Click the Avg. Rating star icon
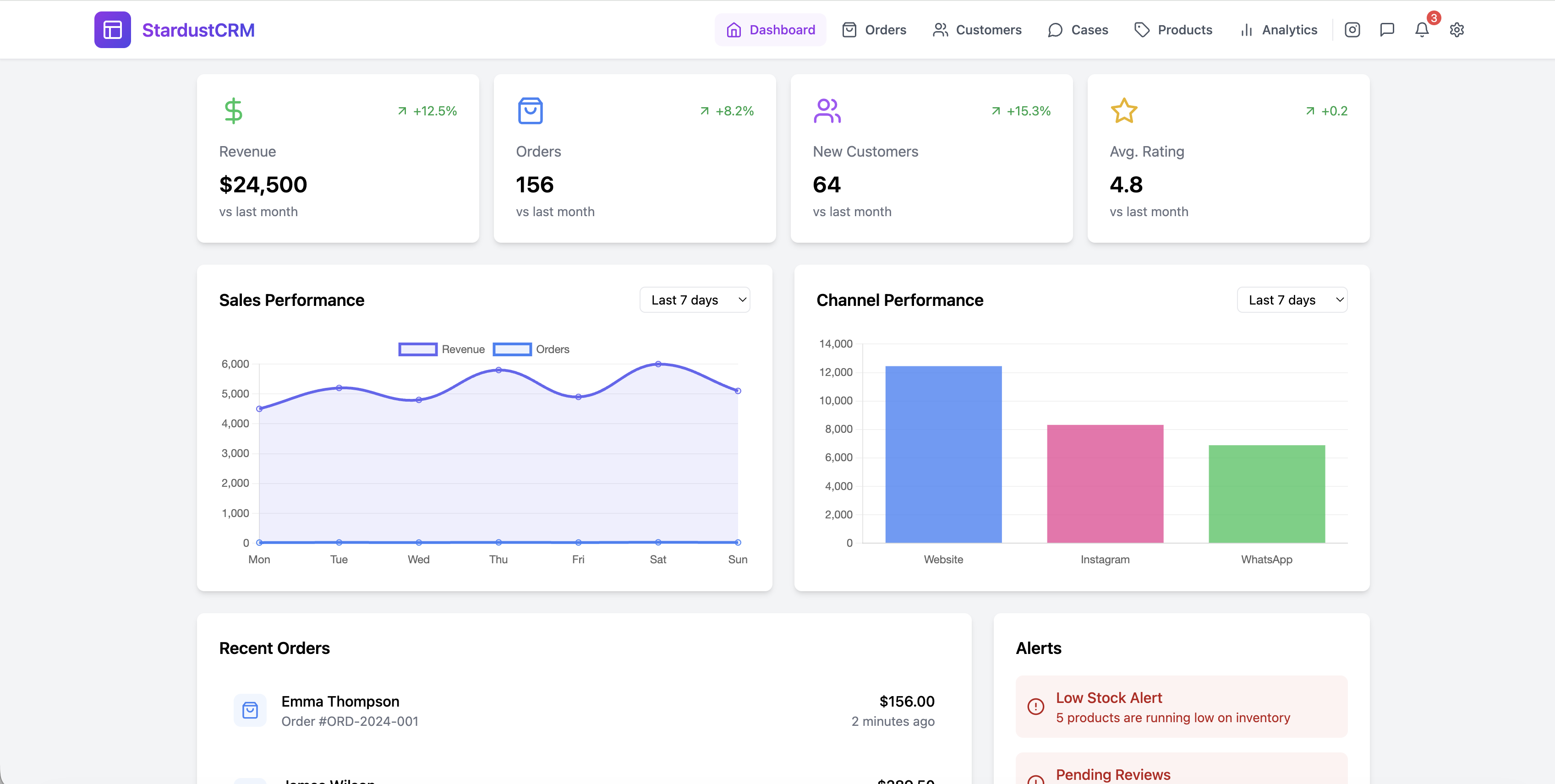 coord(1124,111)
